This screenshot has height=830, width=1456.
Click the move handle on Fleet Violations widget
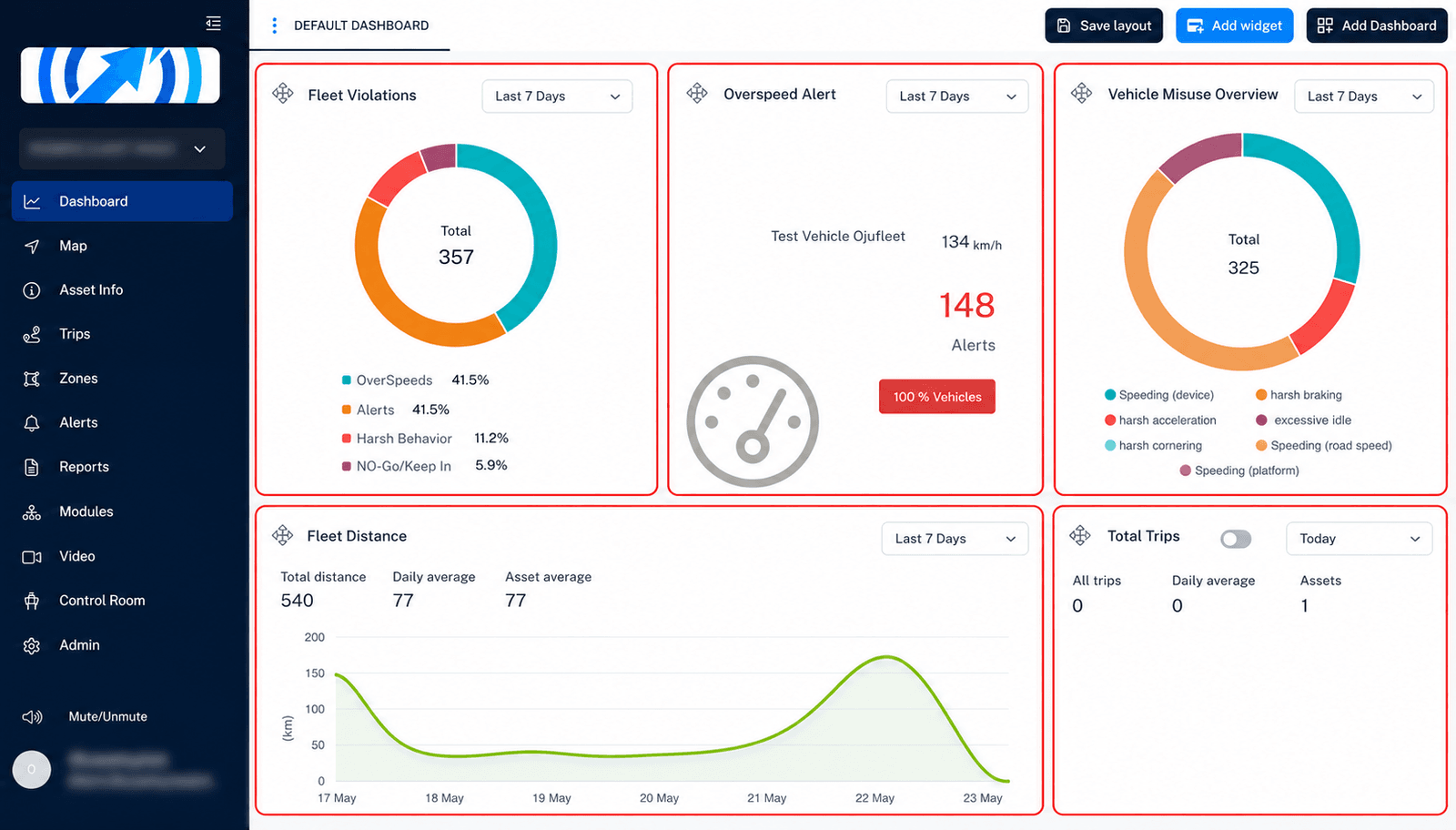point(283,93)
